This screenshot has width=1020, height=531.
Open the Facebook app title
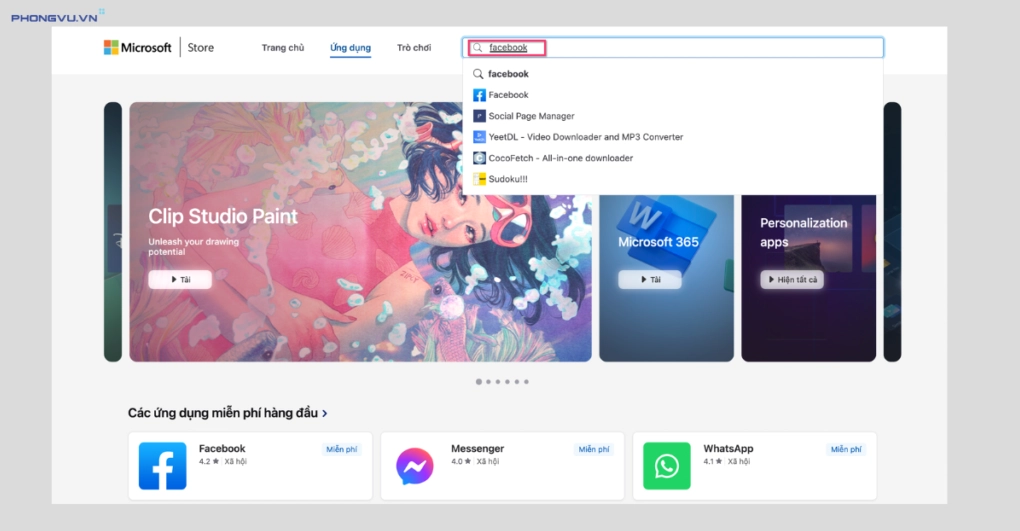tap(222, 448)
